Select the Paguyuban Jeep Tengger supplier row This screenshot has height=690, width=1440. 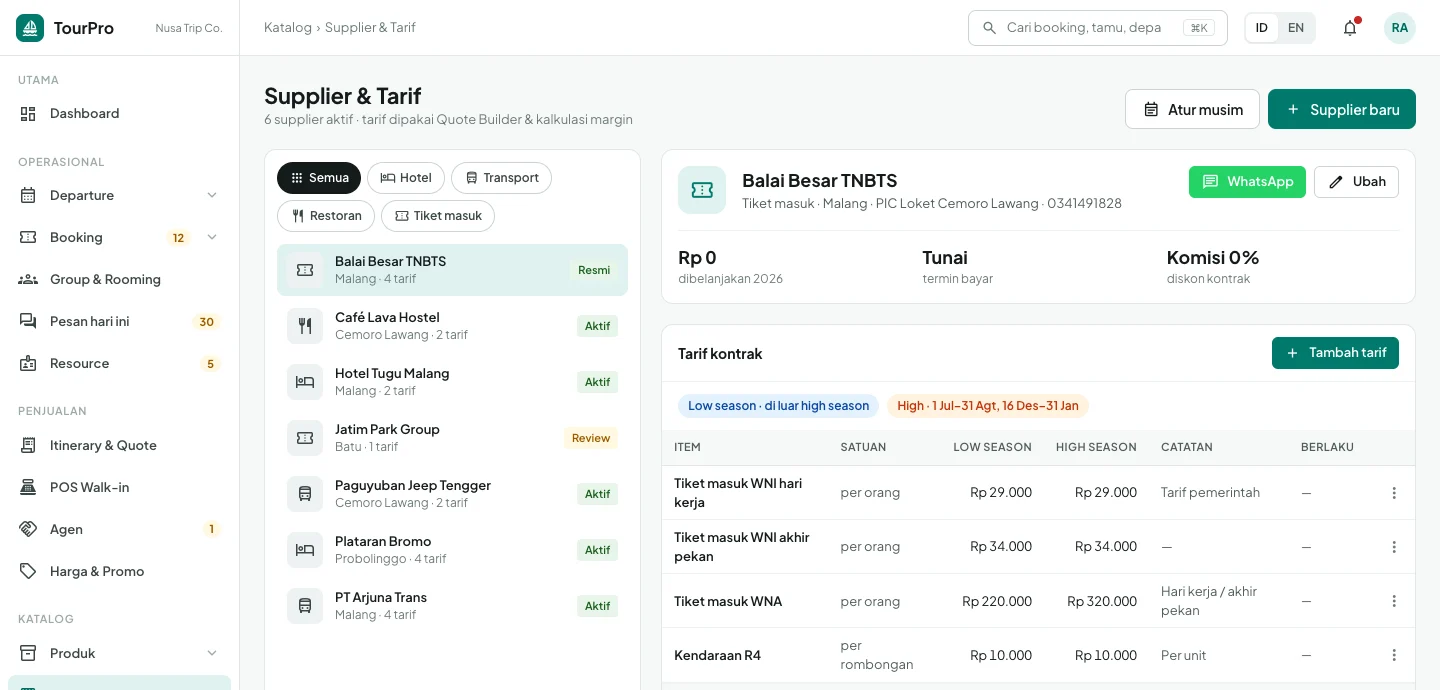click(x=452, y=494)
